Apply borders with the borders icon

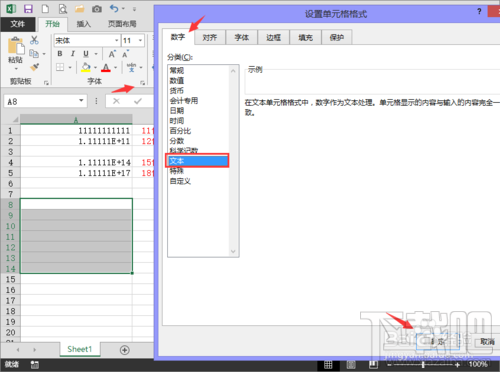[x=60, y=67]
